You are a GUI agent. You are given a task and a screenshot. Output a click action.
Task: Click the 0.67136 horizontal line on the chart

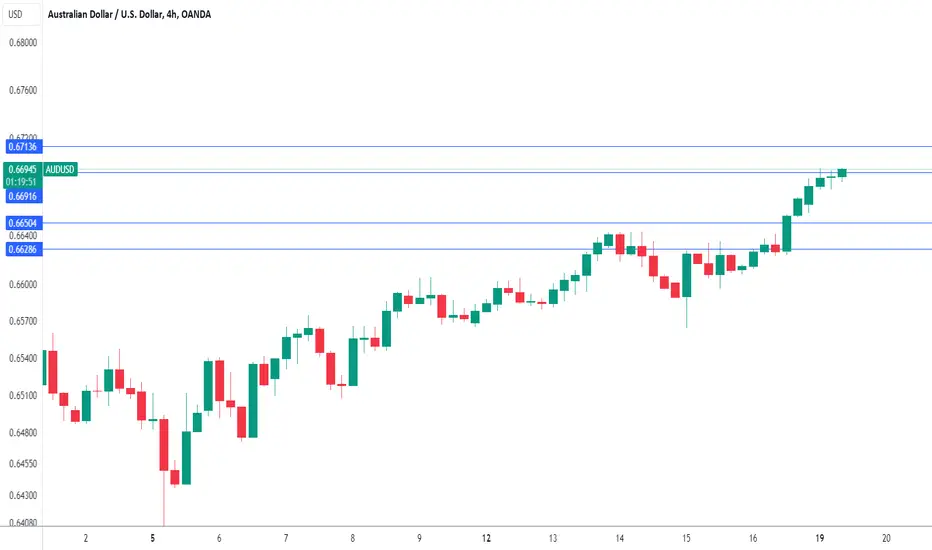click(487, 146)
